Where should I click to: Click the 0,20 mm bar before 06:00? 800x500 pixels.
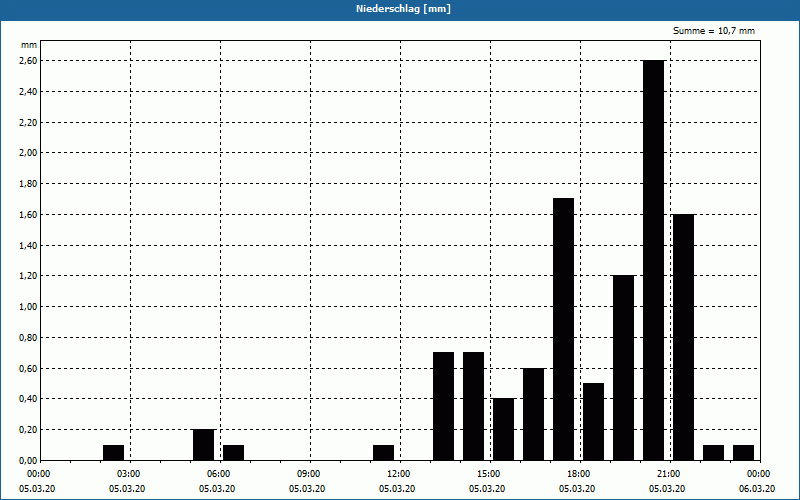(x=204, y=445)
